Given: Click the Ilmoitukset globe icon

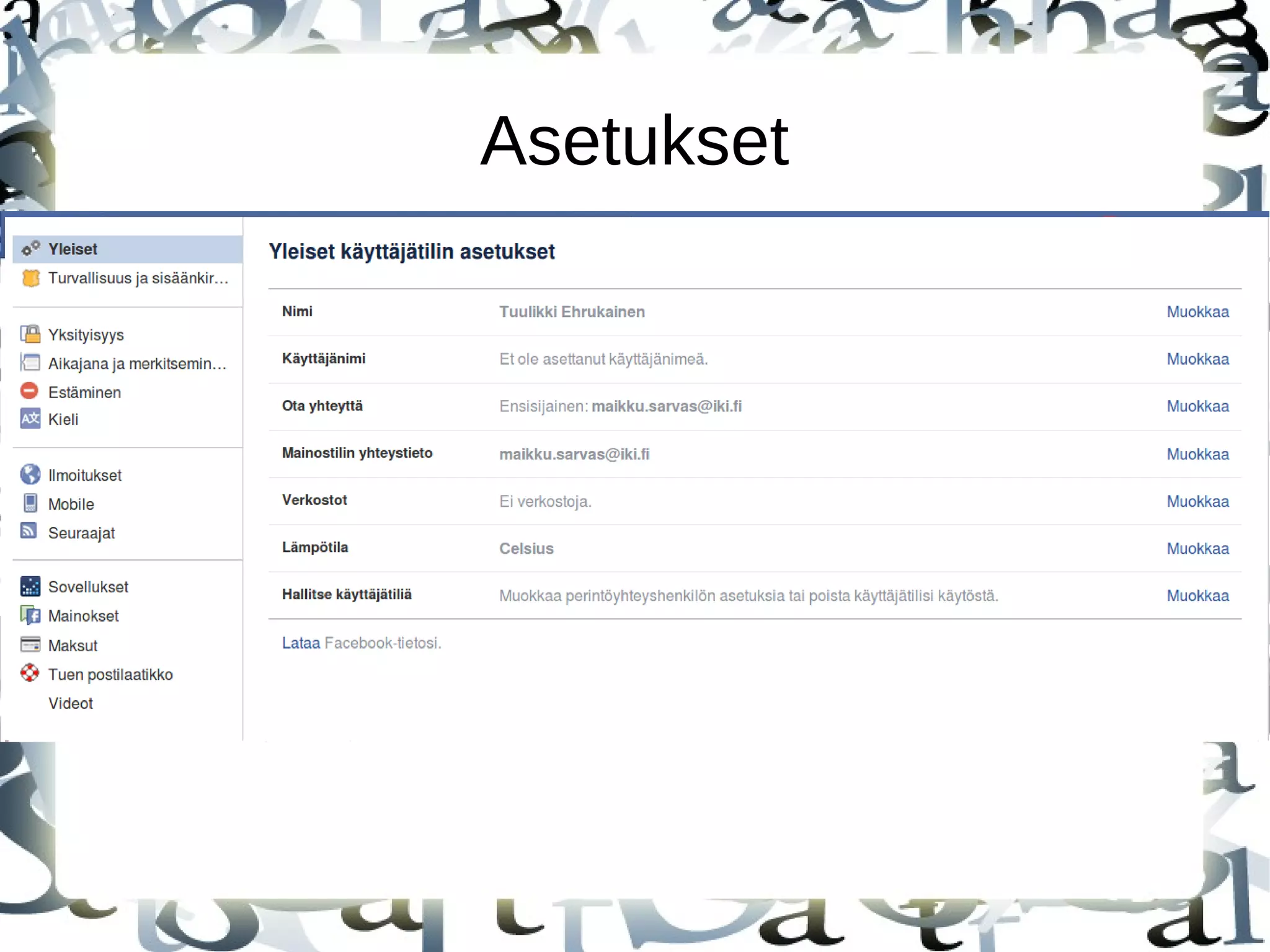Looking at the screenshot, I should point(30,474).
